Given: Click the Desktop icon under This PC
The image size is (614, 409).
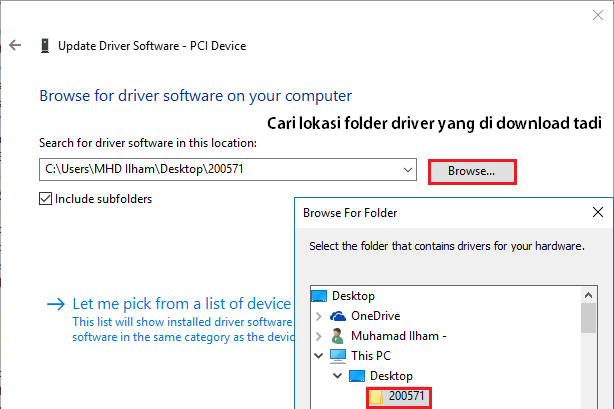Looking at the screenshot, I should (x=357, y=375).
